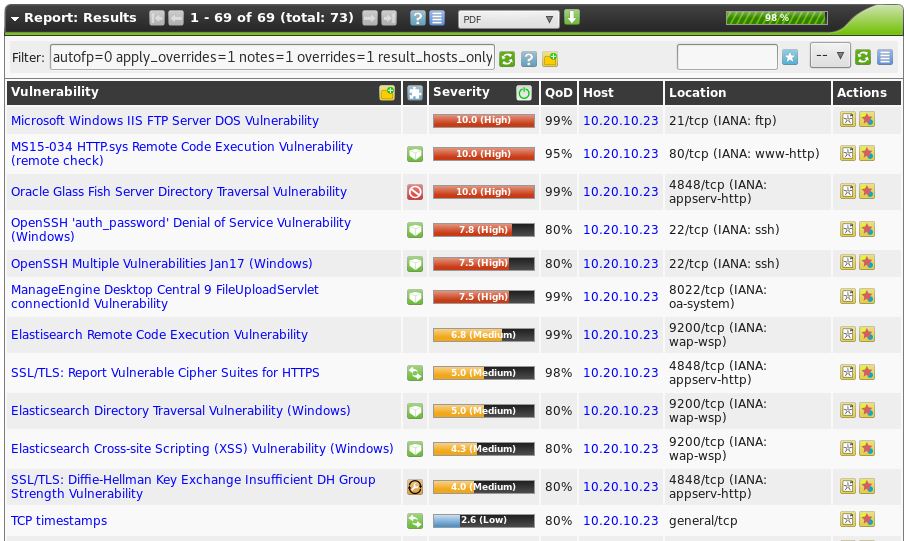Open Elasticsearch Directory Traversal Vulnerability link
904x541 pixels.
pyautogui.click(x=180, y=411)
